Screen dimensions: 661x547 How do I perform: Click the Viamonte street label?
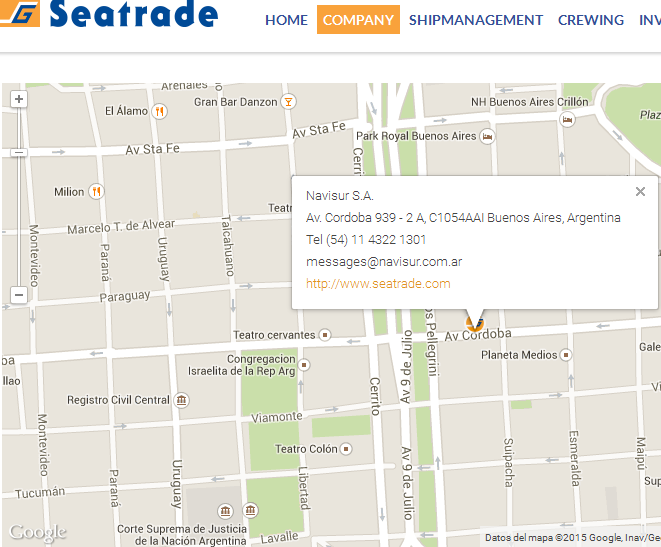pos(277,417)
